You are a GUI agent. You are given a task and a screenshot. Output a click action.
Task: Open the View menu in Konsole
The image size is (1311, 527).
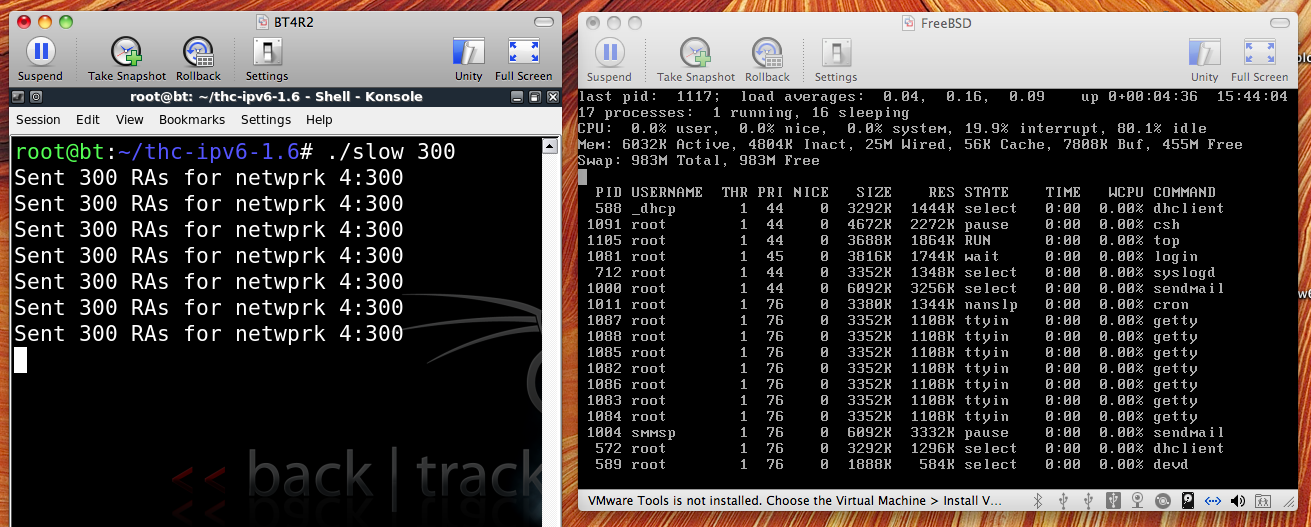[130, 119]
